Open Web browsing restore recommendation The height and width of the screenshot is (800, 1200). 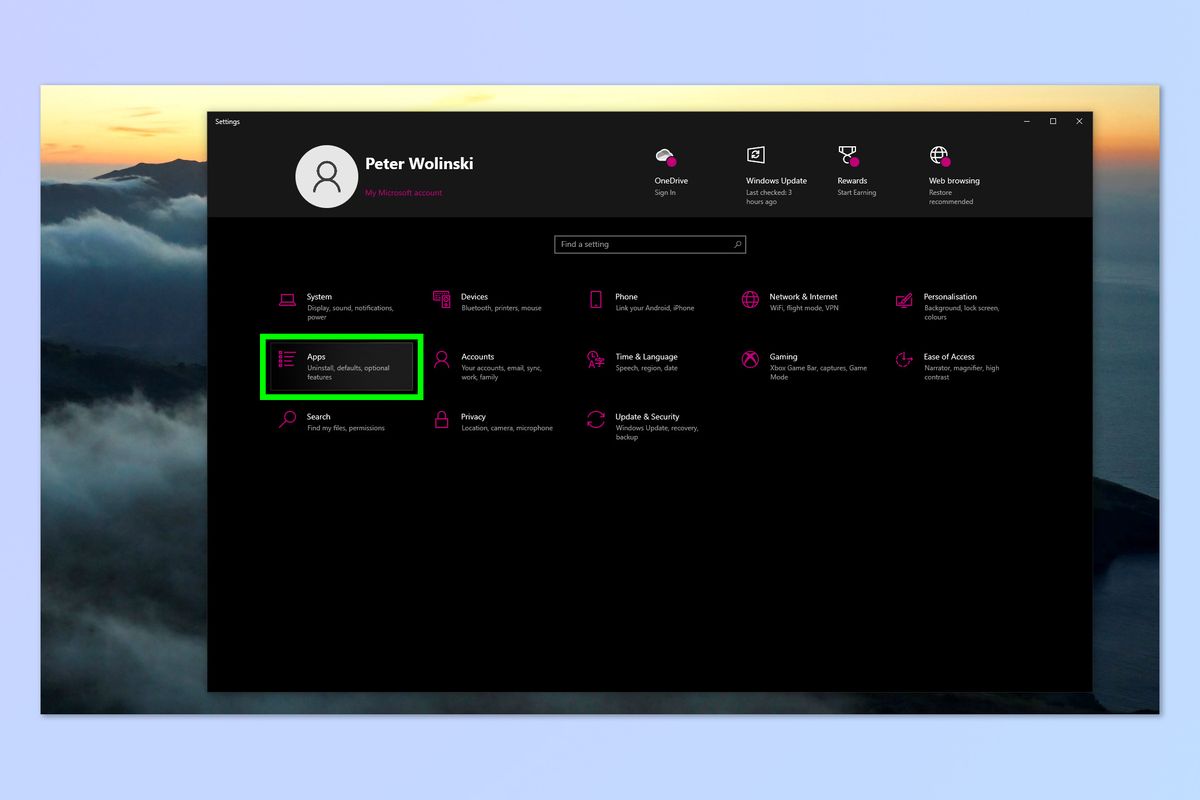[938, 156]
